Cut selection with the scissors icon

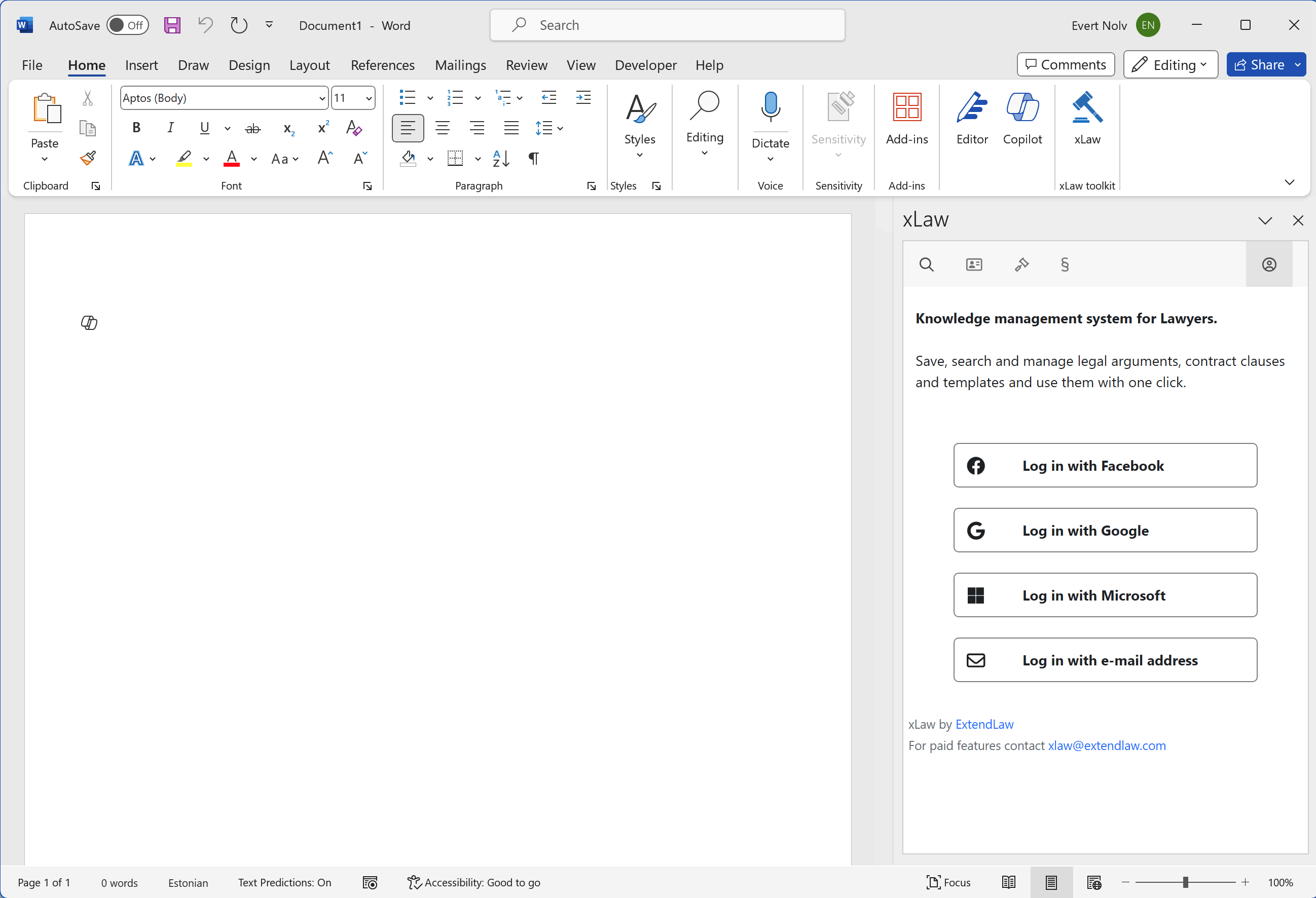88,97
